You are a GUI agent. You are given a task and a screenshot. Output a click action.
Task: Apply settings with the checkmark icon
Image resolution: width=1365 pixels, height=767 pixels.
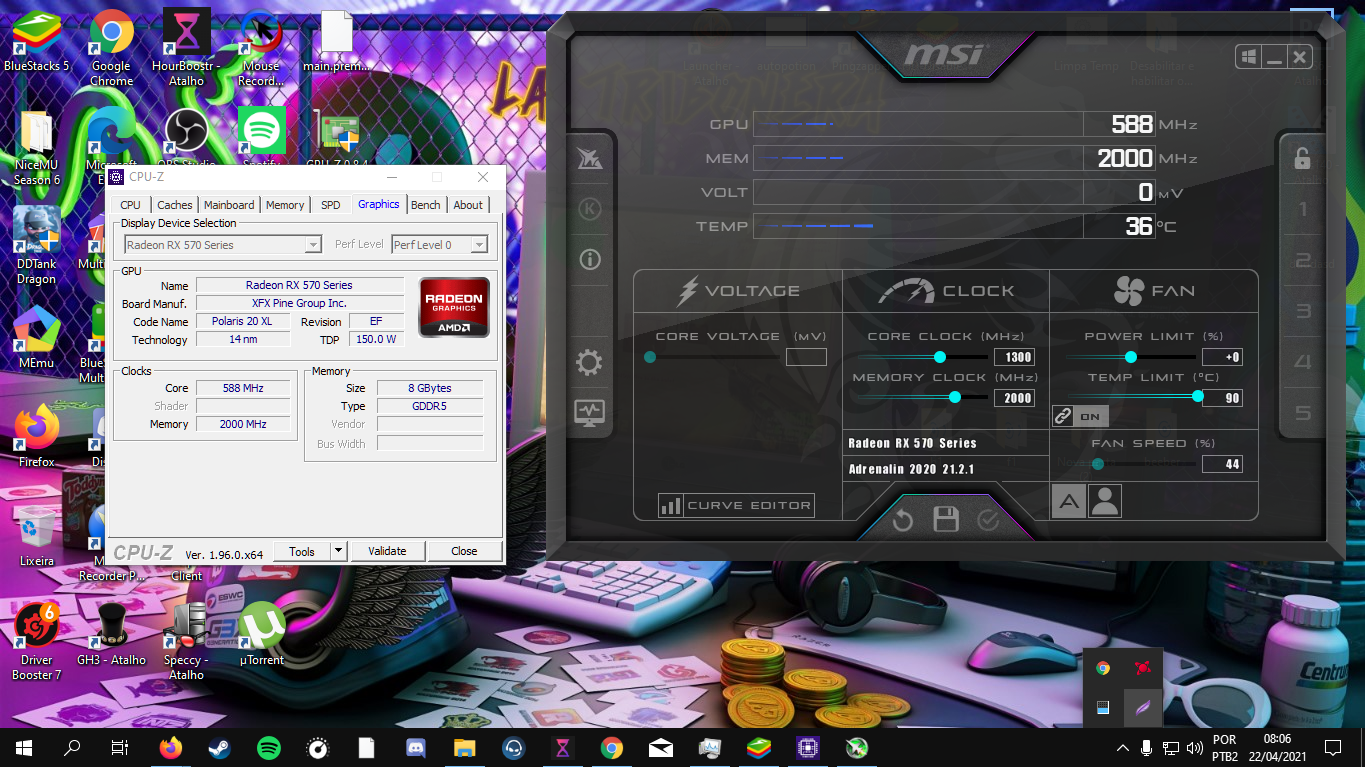[988, 520]
